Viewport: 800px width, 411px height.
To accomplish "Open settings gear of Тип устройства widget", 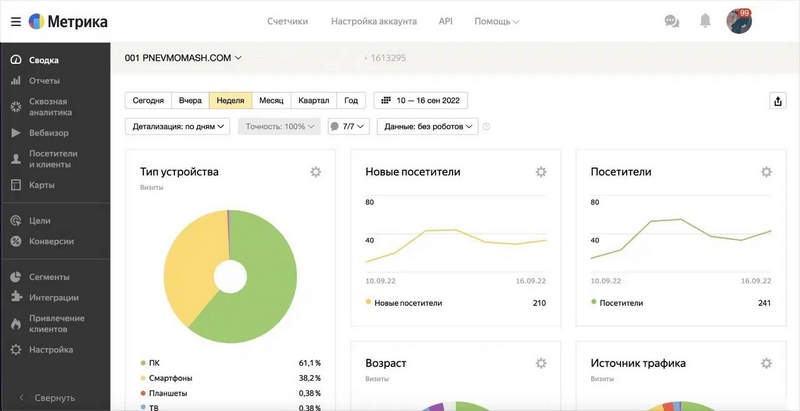I will click(316, 172).
